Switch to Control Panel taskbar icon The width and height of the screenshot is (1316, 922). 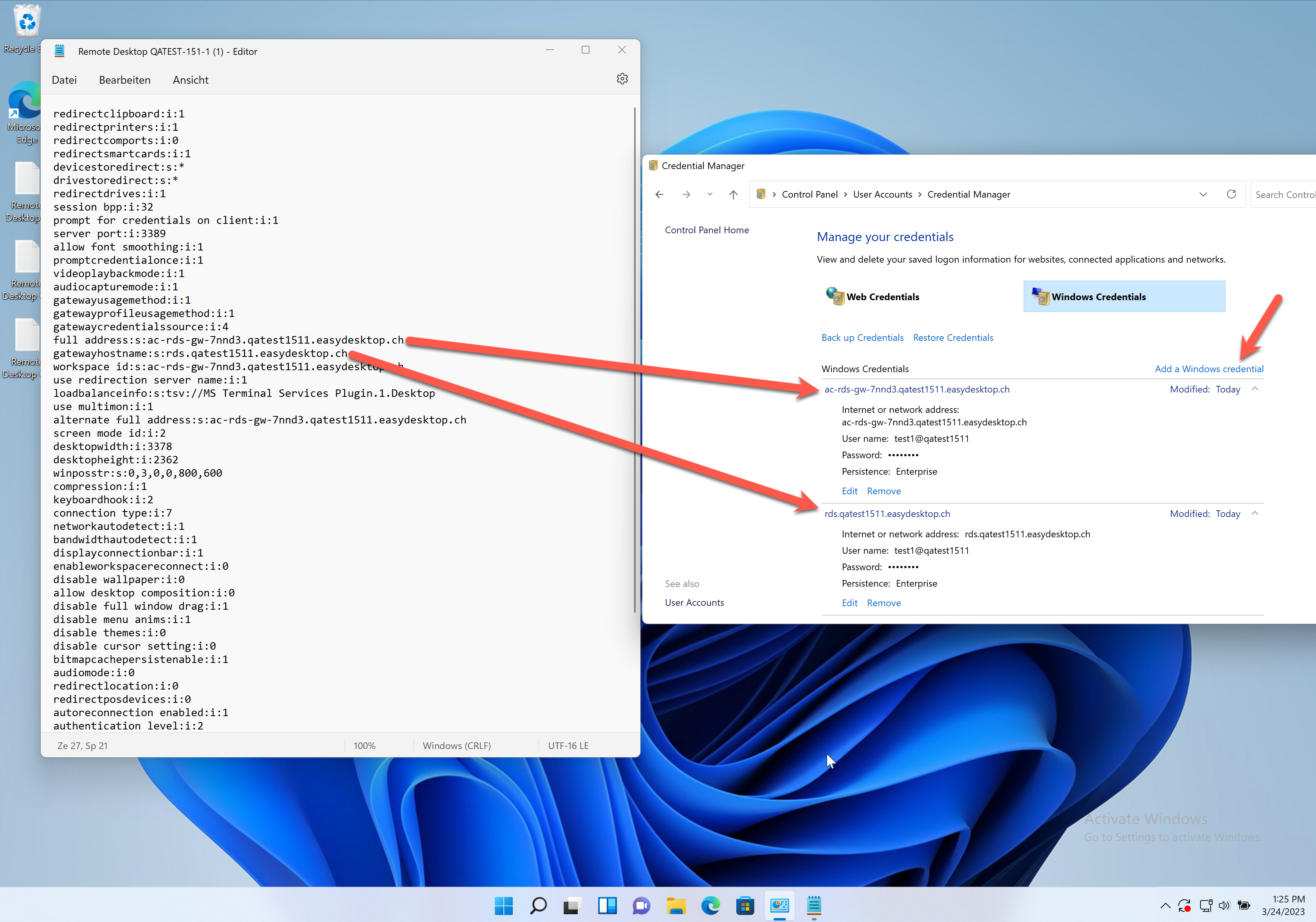point(779,906)
